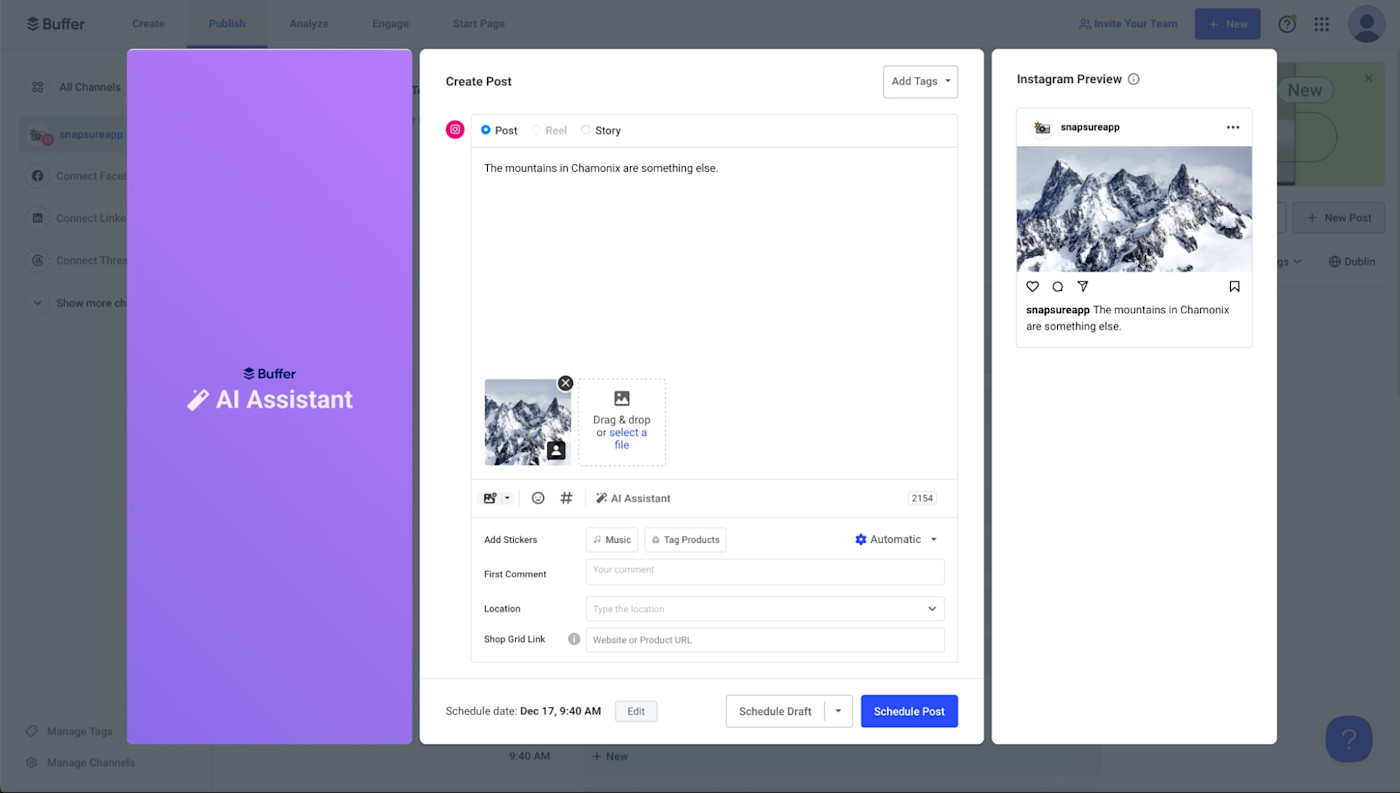Click the Schedule Post button

pyautogui.click(x=909, y=711)
